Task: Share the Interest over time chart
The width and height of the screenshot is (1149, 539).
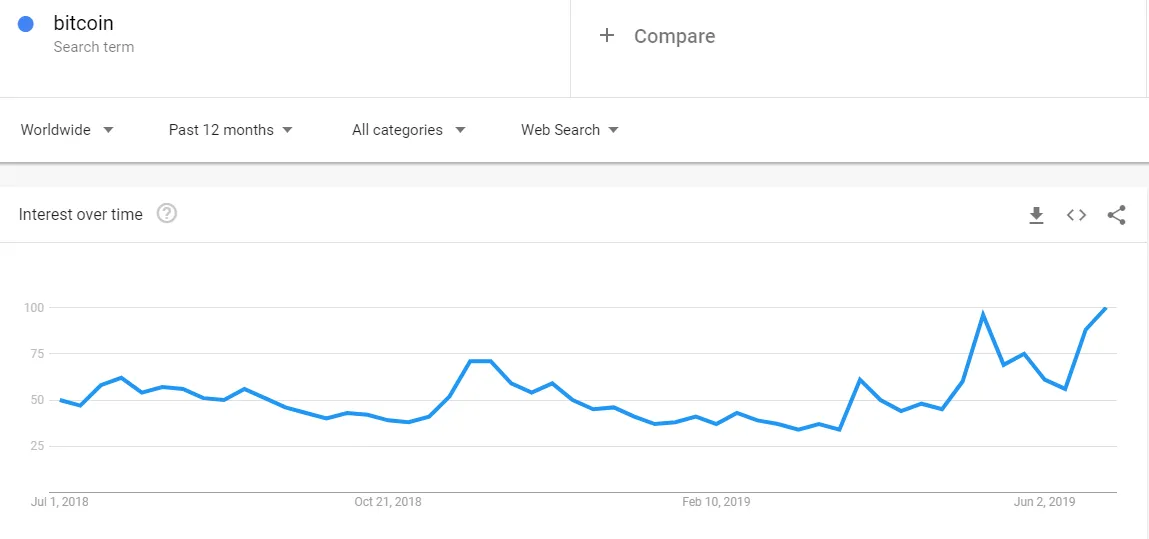Action: coord(1117,215)
